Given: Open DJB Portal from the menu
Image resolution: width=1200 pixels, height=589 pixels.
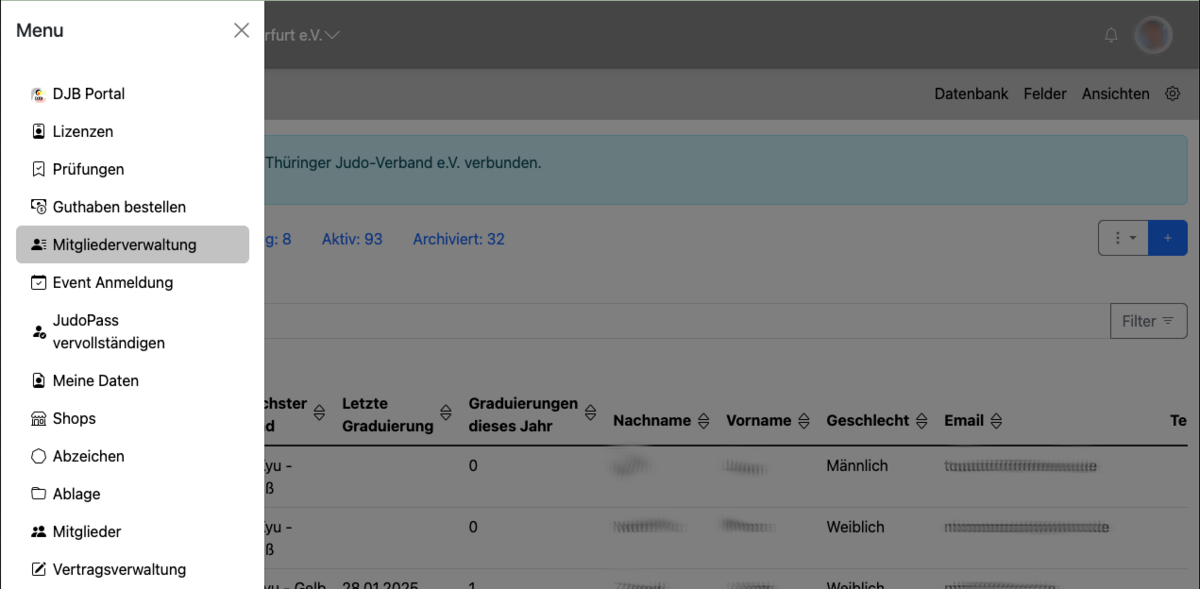Looking at the screenshot, I should pos(88,94).
